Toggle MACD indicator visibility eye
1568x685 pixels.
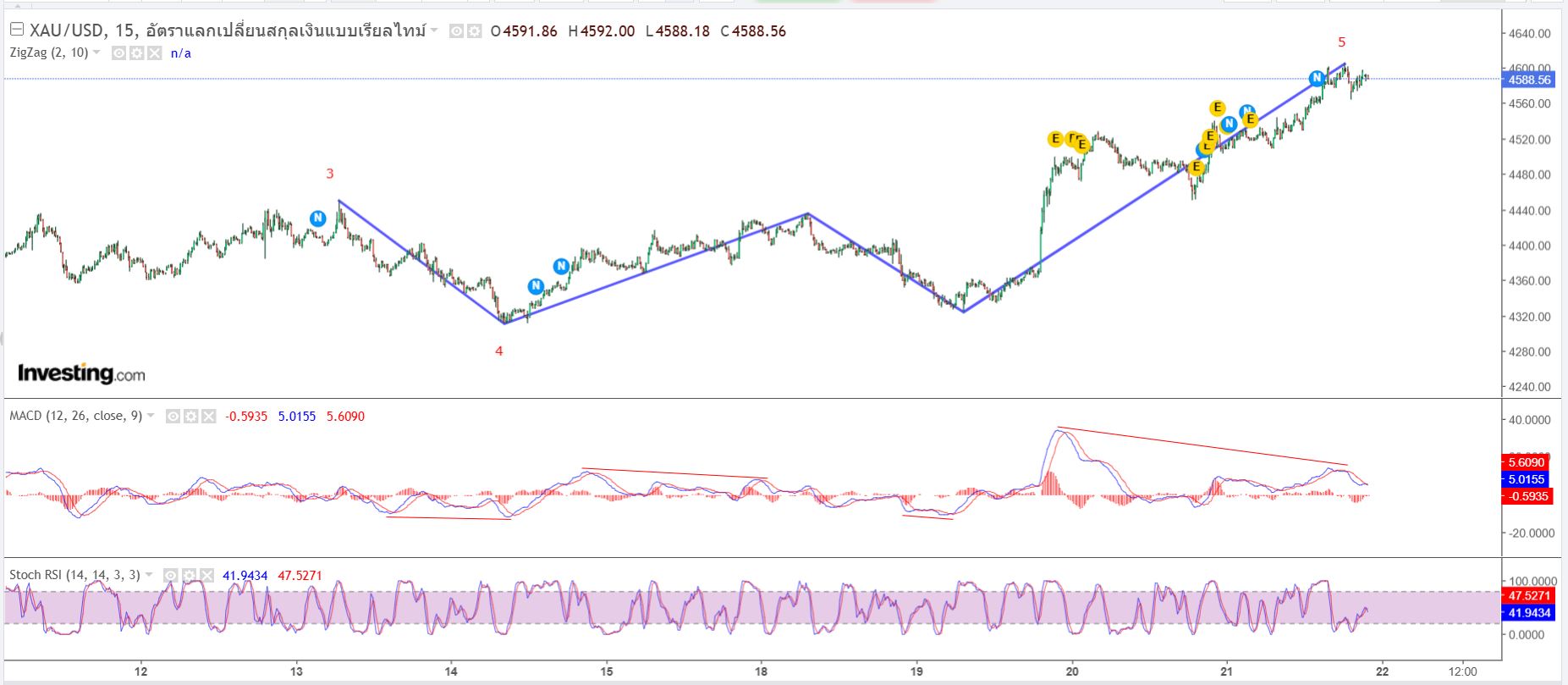point(173,417)
